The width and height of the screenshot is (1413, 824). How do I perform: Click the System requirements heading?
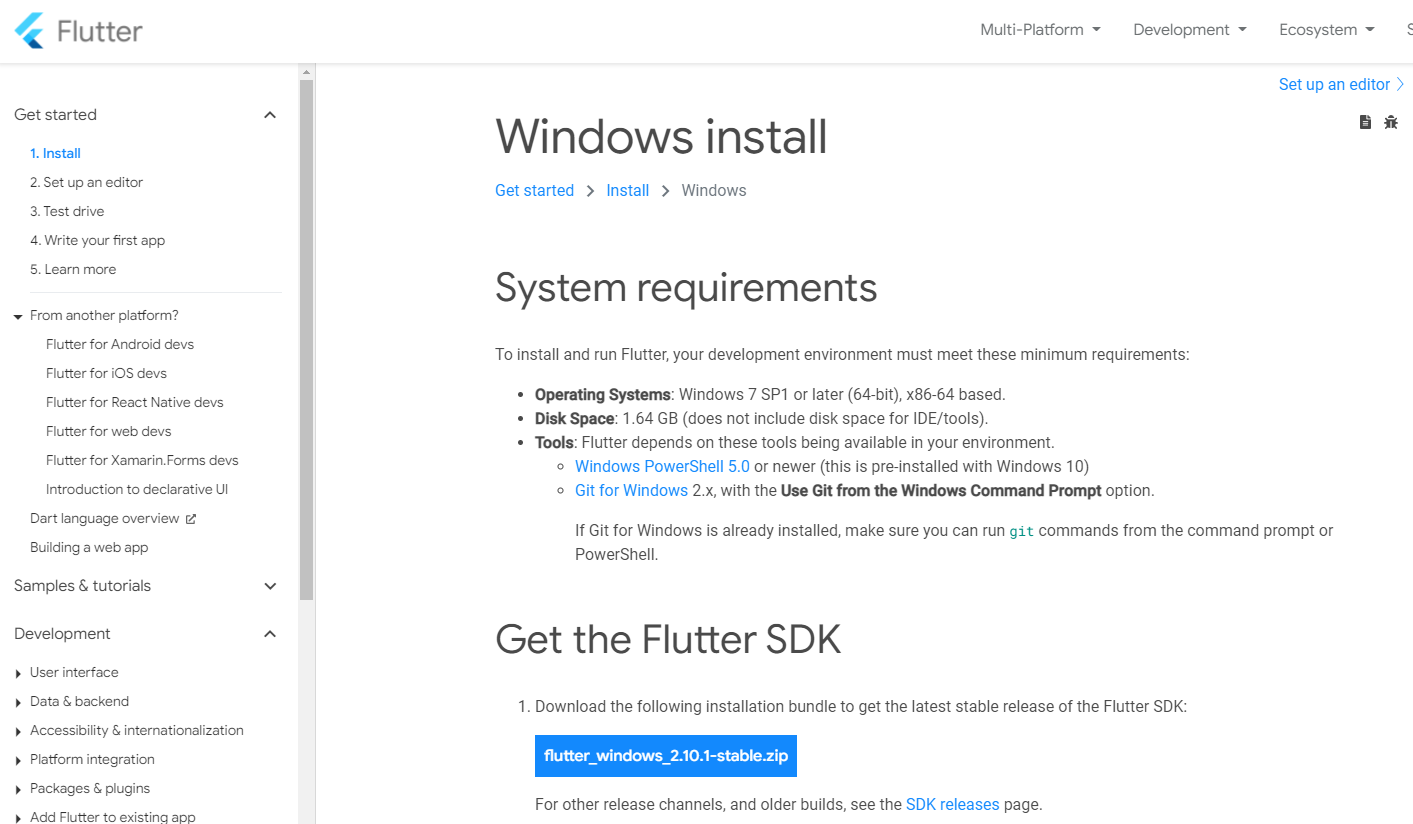click(x=686, y=287)
